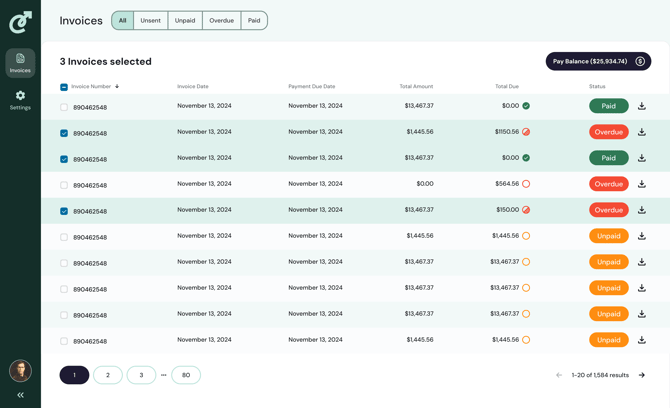The height and width of the screenshot is (408, 670).
Task: Go to page 3
Action: (x=141, y=375)
